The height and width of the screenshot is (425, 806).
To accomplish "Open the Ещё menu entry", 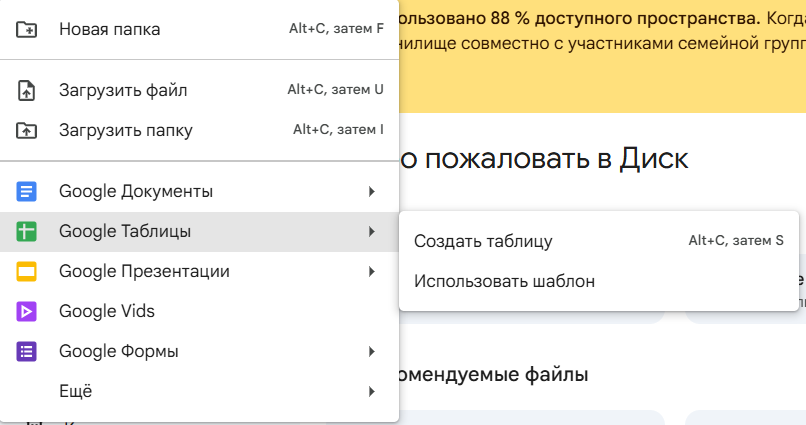I will [x=199, y=392].
